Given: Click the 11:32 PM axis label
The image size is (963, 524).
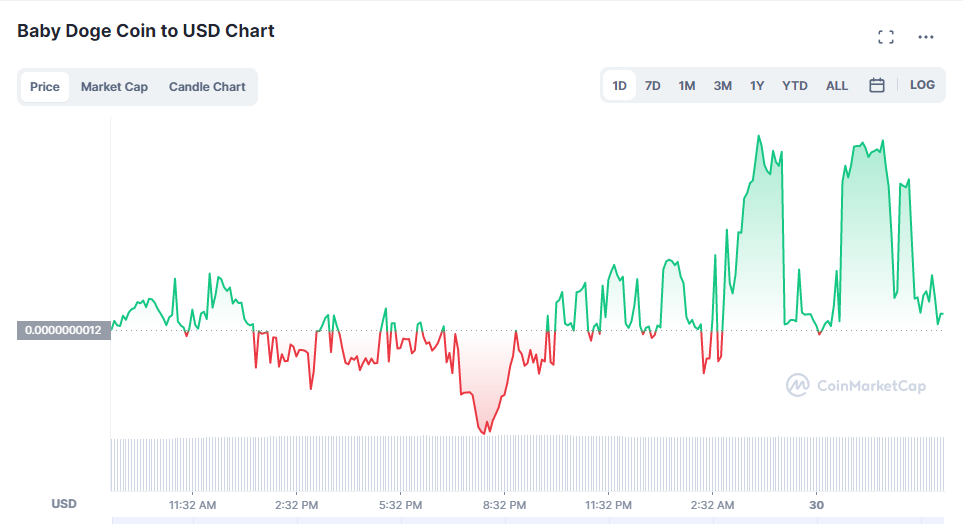Looking at the screenshot, I should coord(608,505).
